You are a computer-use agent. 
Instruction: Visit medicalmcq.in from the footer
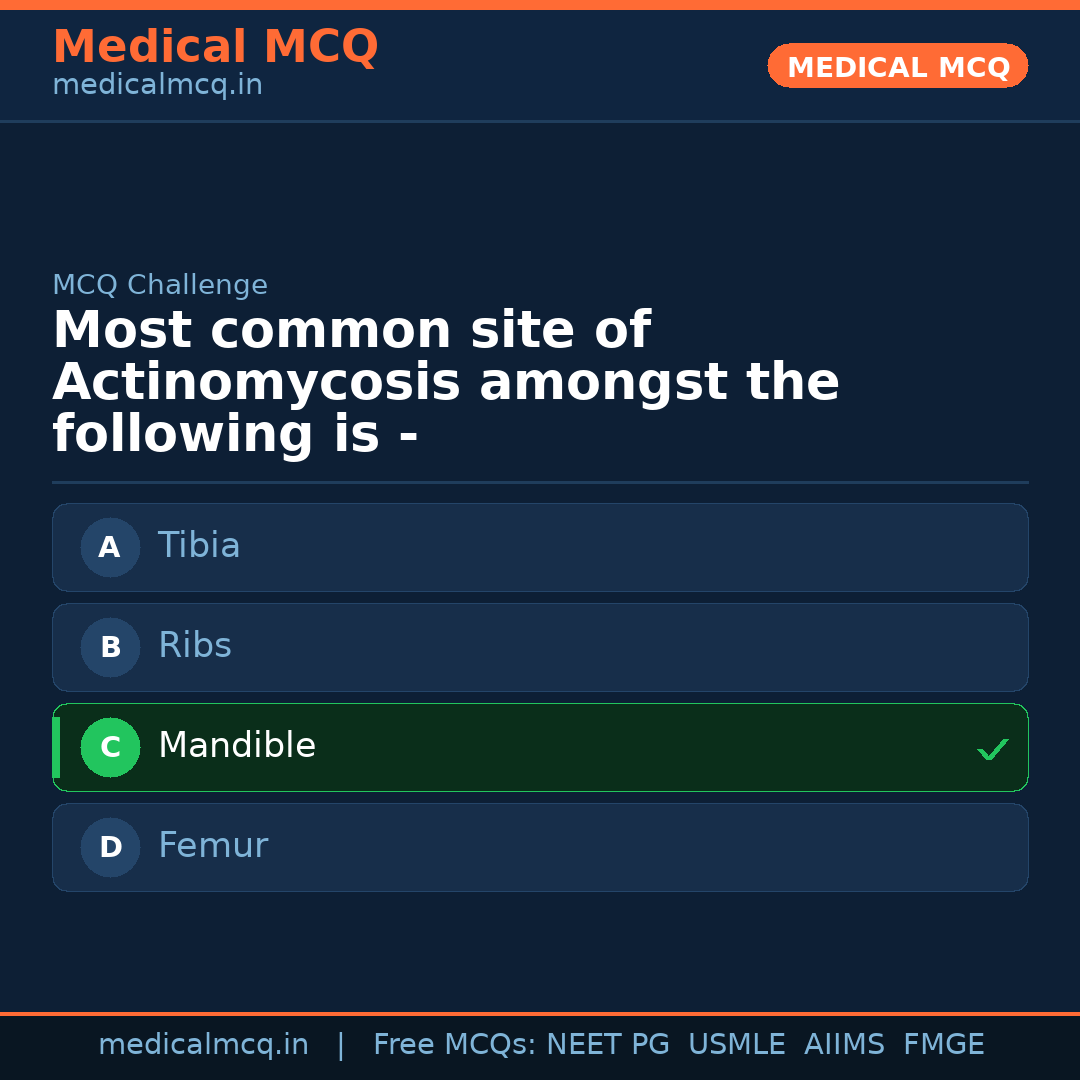204,1044
